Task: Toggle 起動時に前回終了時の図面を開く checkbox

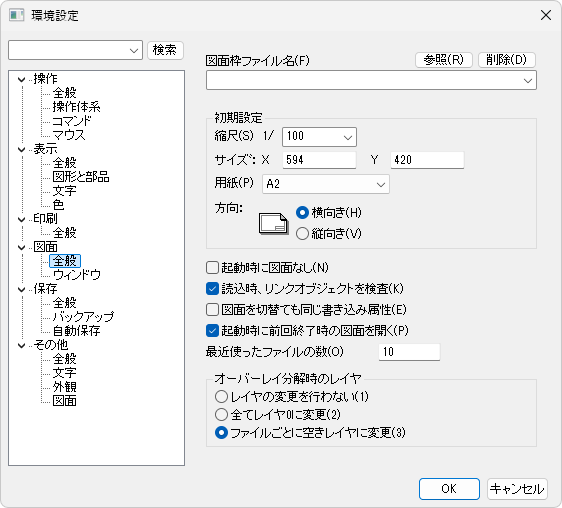Action: (212, 330)
